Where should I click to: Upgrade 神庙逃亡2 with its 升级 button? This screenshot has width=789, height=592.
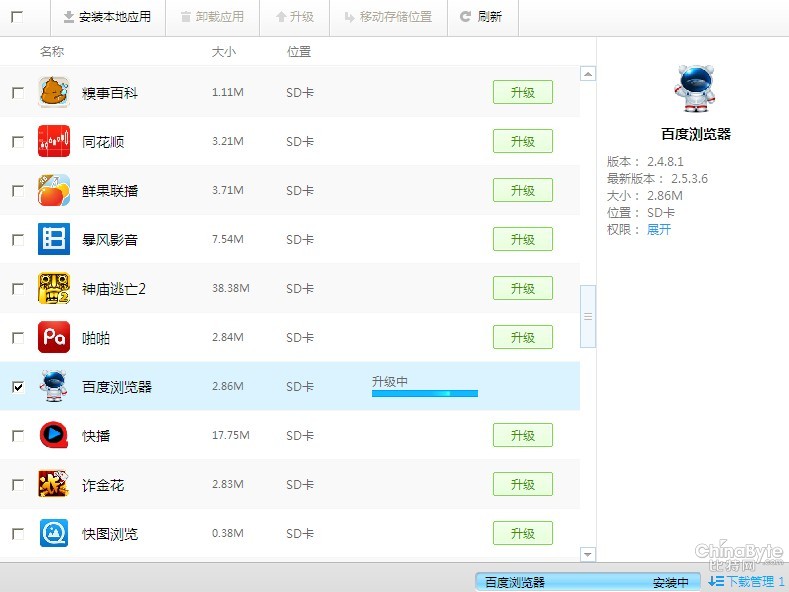click(x=523, y=288)
